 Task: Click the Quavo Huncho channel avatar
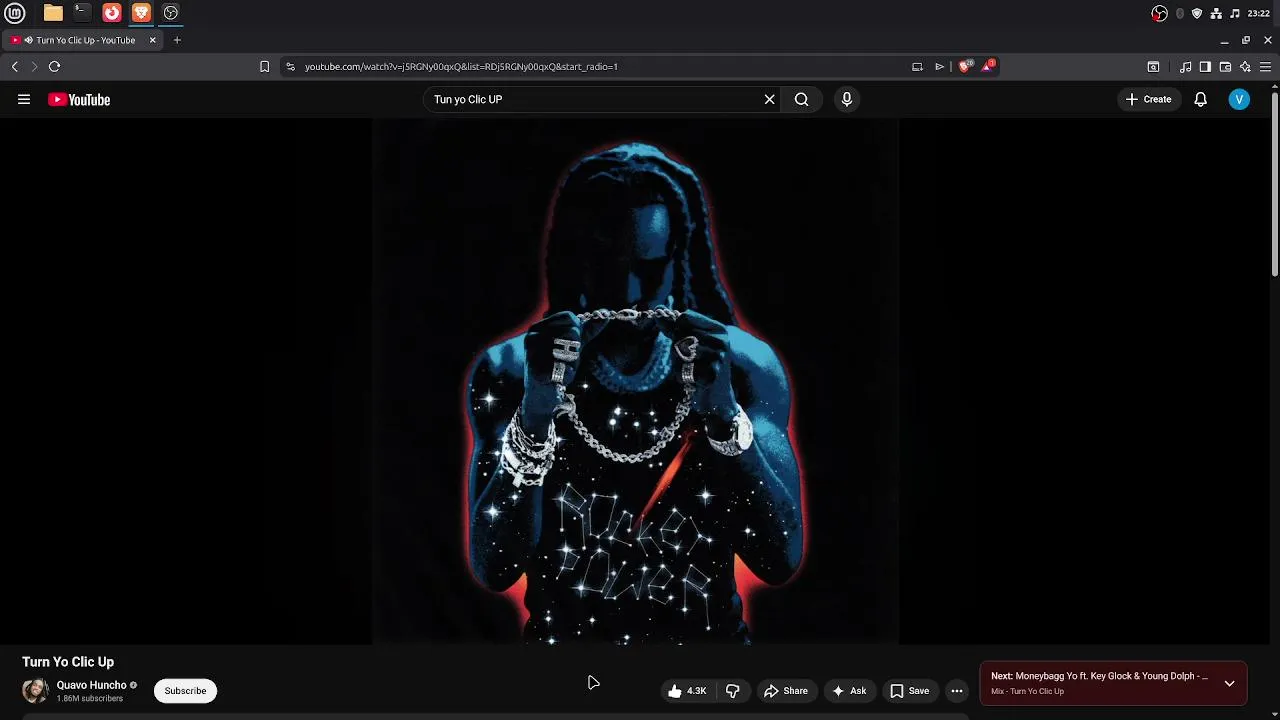(x=35, y=691)
